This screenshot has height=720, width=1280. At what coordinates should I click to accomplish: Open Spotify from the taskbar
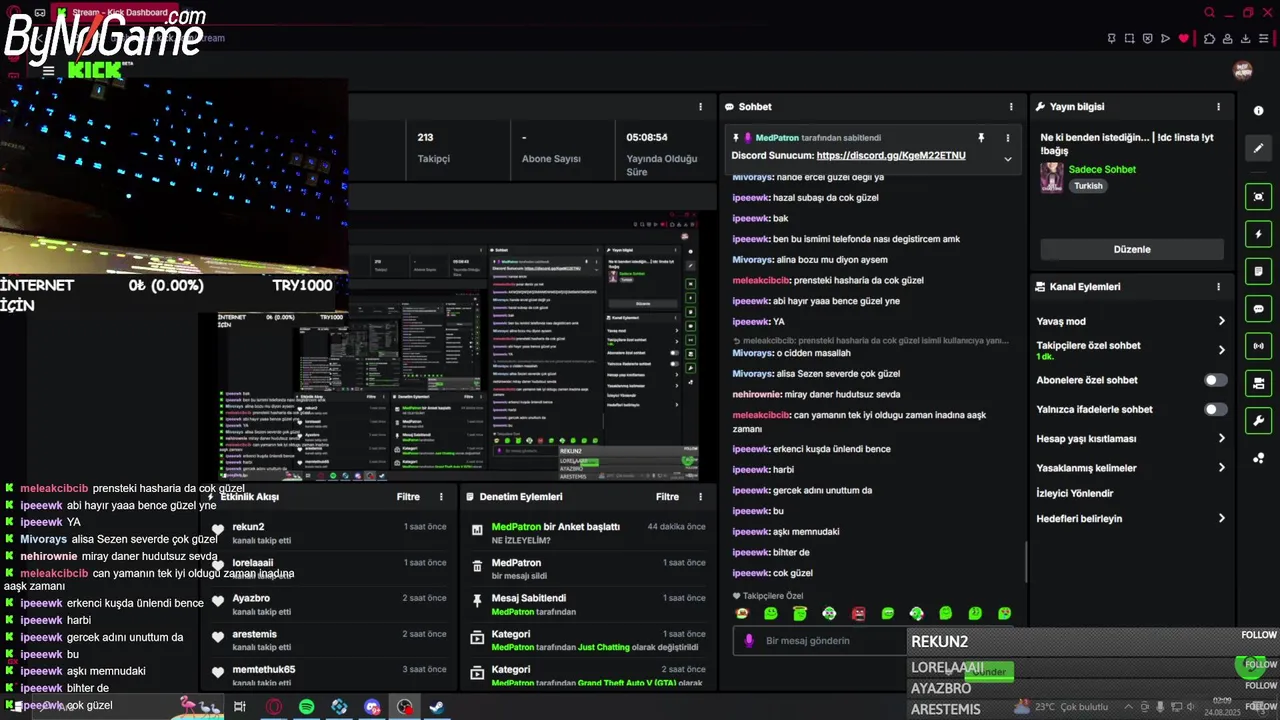click(306, 707)
